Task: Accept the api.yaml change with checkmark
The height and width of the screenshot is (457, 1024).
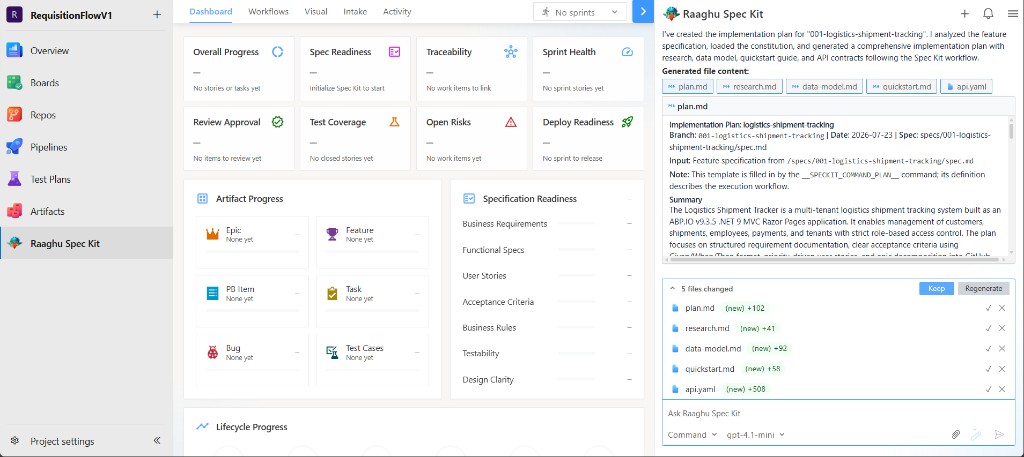Action: click(x=989, y=389)
